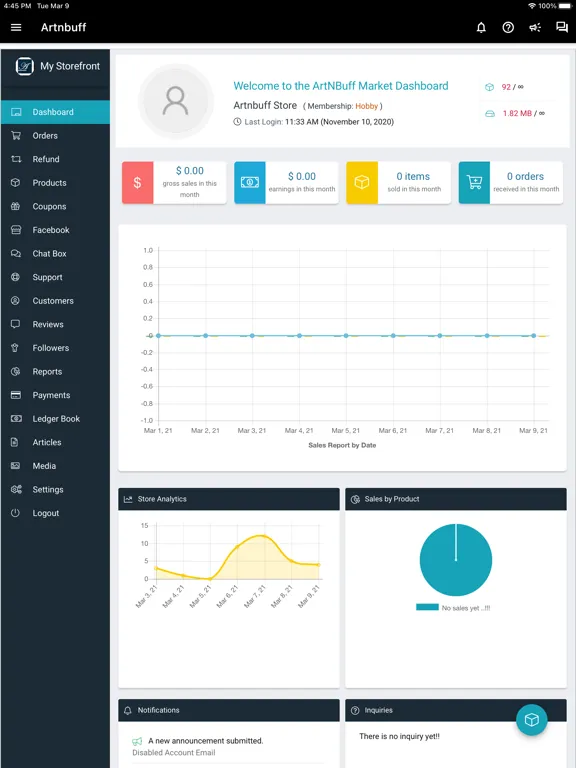The width and height of the screenshot is (576, 768).
Task: Click the Support globe icon in sidebar
Action: [x=16, y=277]
